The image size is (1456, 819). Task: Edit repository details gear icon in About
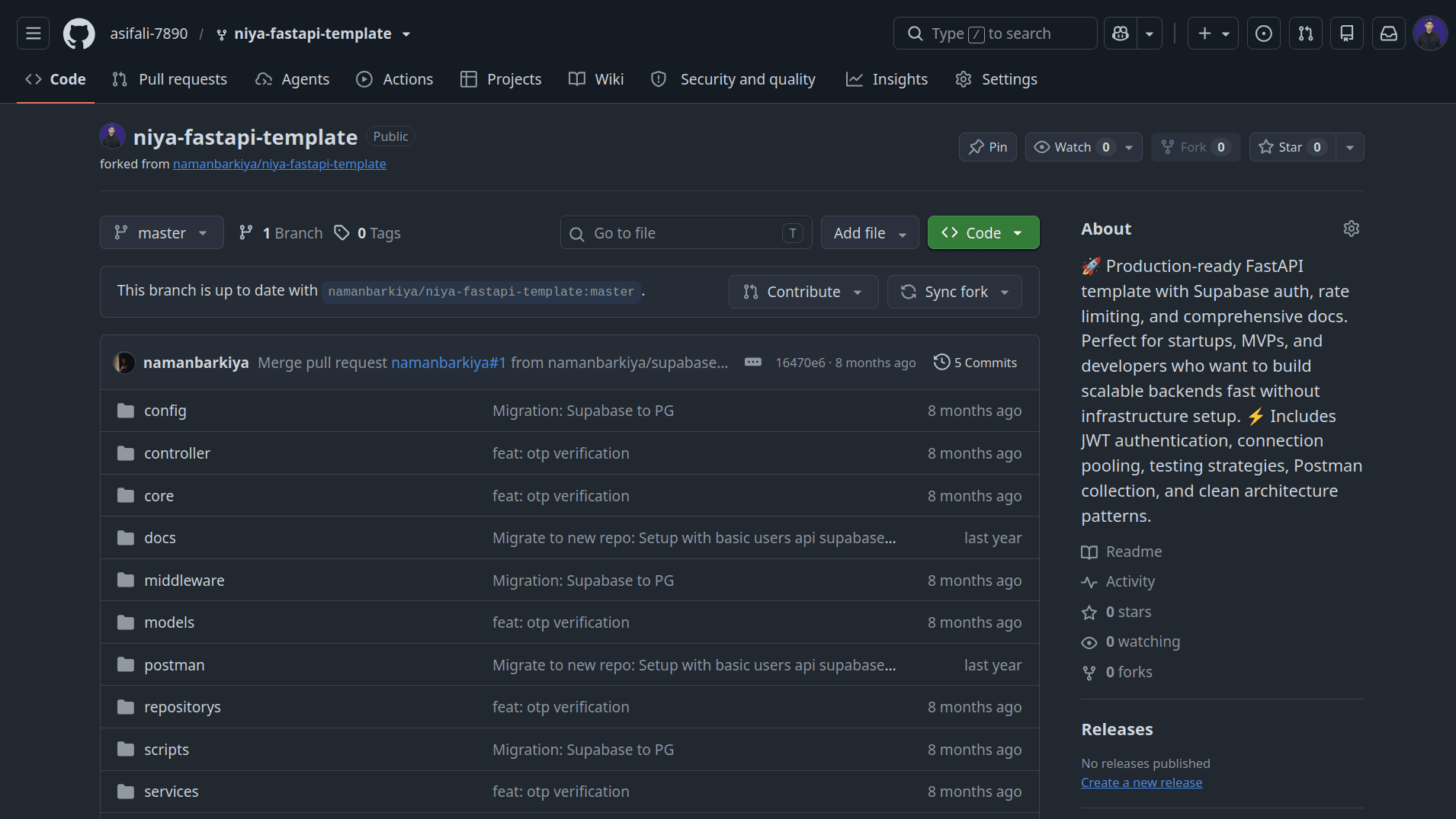tap(1352, 229)
